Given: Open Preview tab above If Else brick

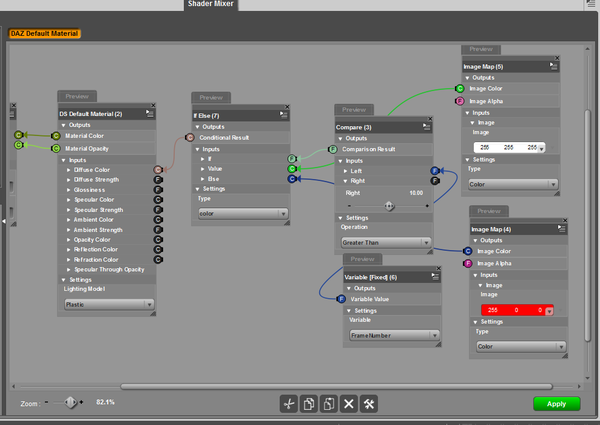Looking at the screenshot, I should point(211,98).
